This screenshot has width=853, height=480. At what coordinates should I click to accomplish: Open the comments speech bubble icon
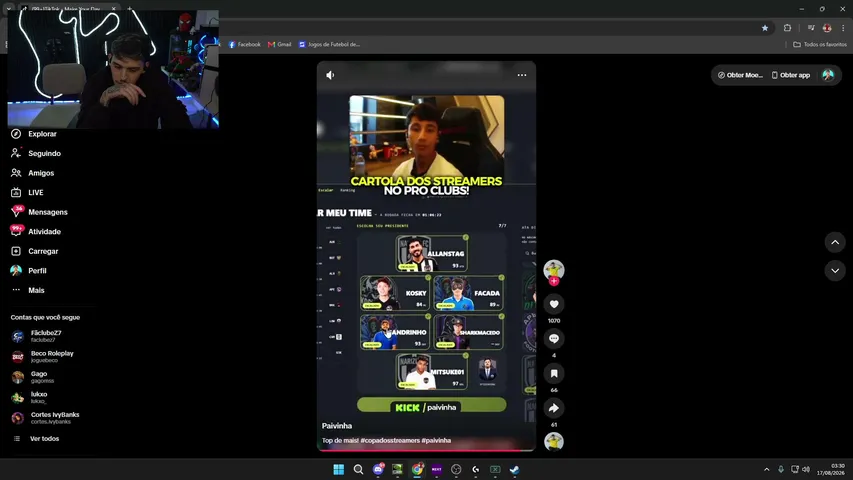pos(554,339)
